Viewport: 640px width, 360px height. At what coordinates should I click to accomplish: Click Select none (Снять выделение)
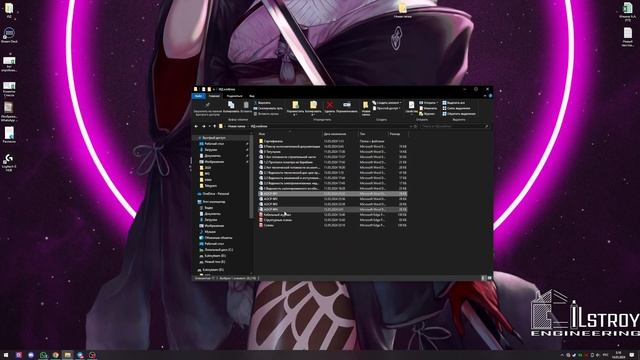(456, 108)
